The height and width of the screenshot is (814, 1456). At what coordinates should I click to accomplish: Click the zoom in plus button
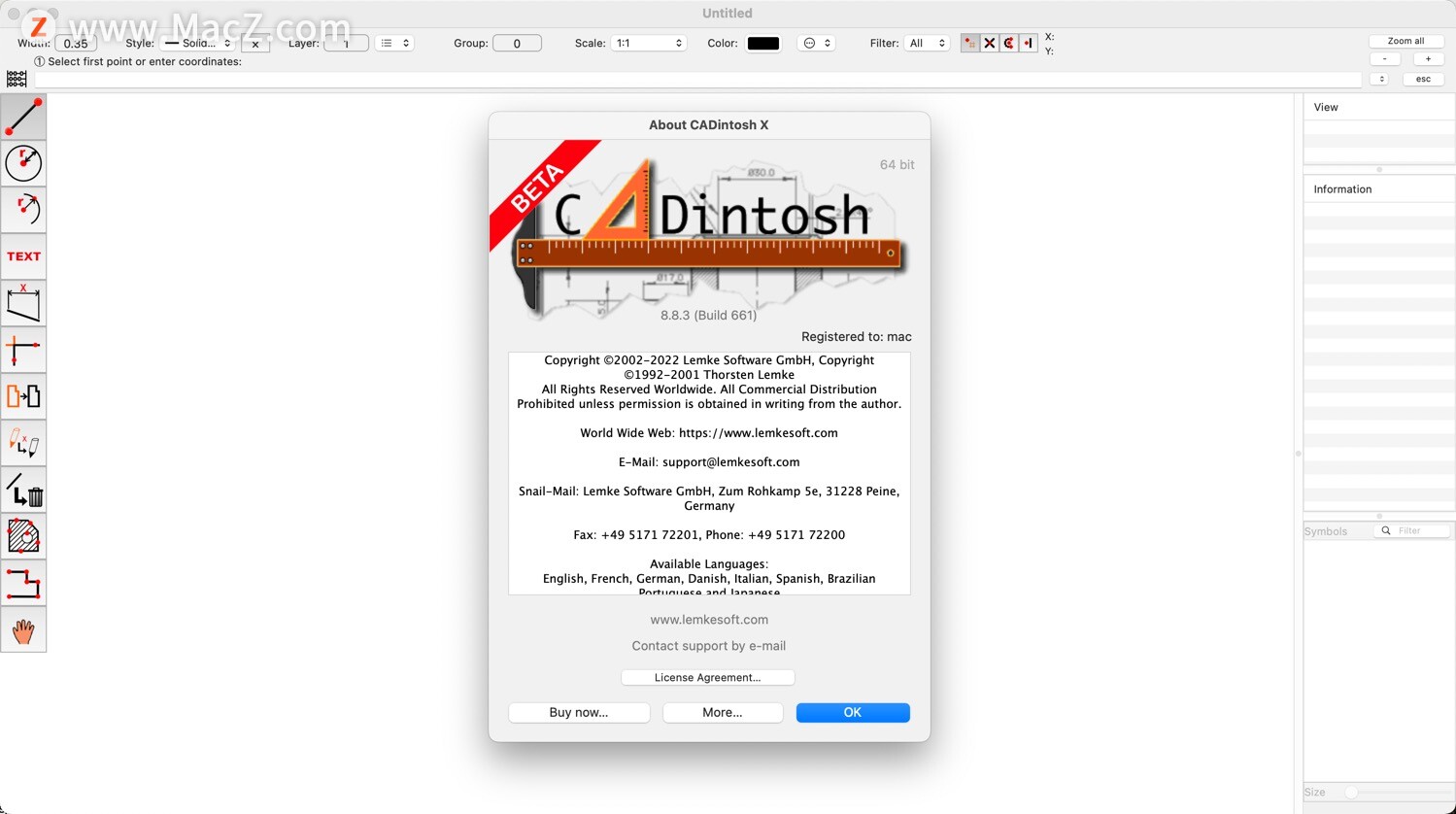[x=1428, y=58]
